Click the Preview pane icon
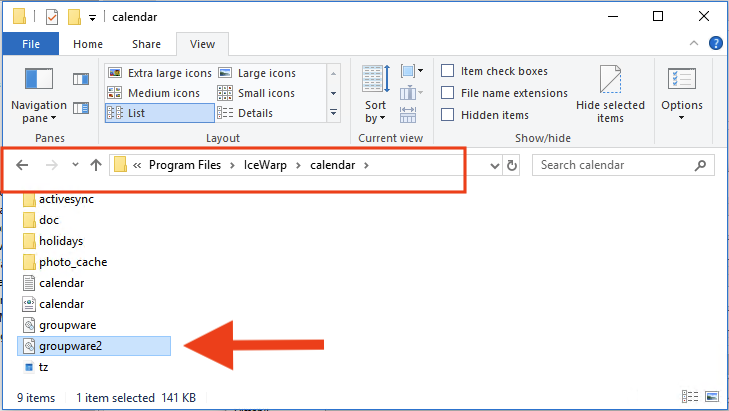 coord(81,79)
